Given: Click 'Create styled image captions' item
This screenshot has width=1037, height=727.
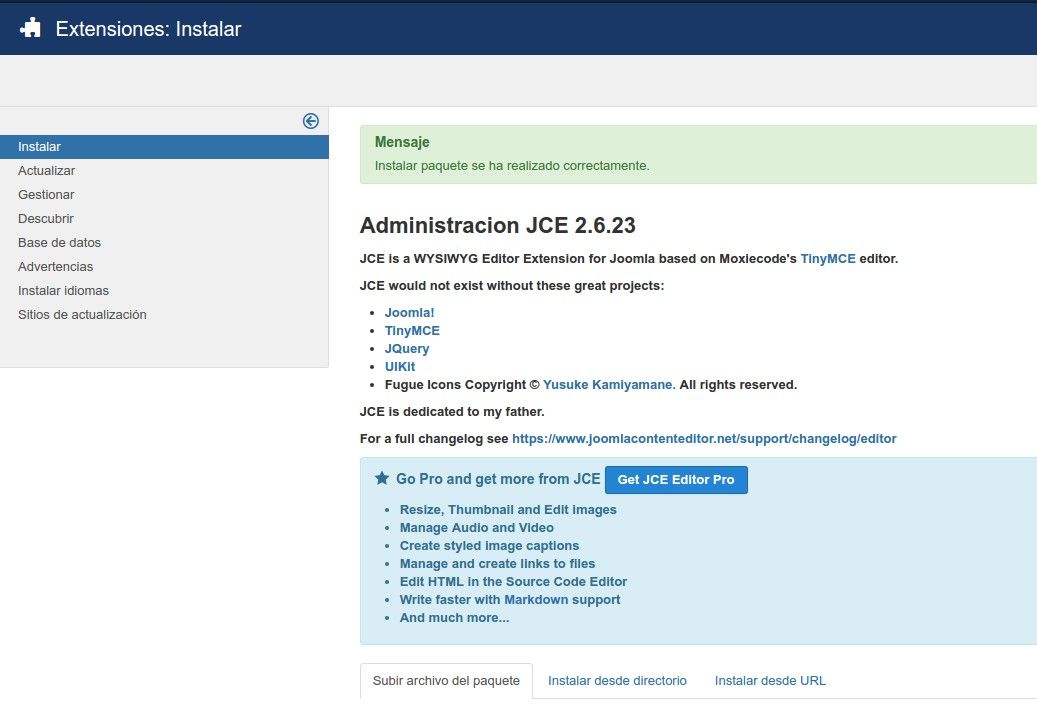Looking at the screenshot, I should tap(489, 546).
